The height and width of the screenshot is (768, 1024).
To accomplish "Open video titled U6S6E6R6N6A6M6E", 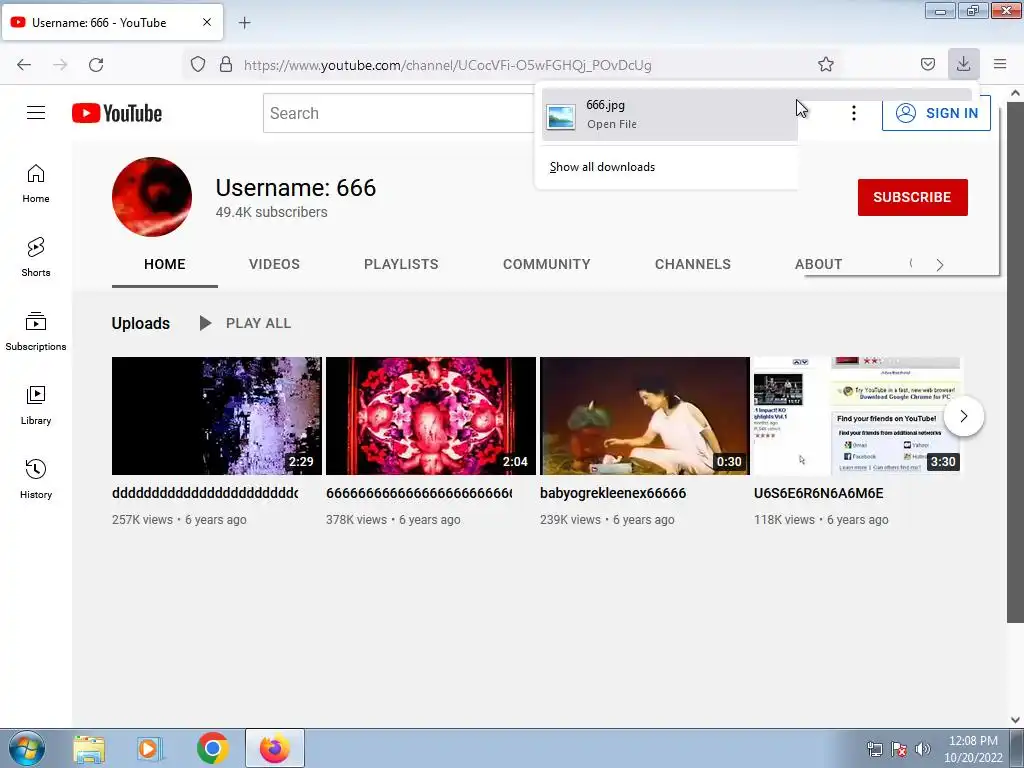I will [818, 493].
